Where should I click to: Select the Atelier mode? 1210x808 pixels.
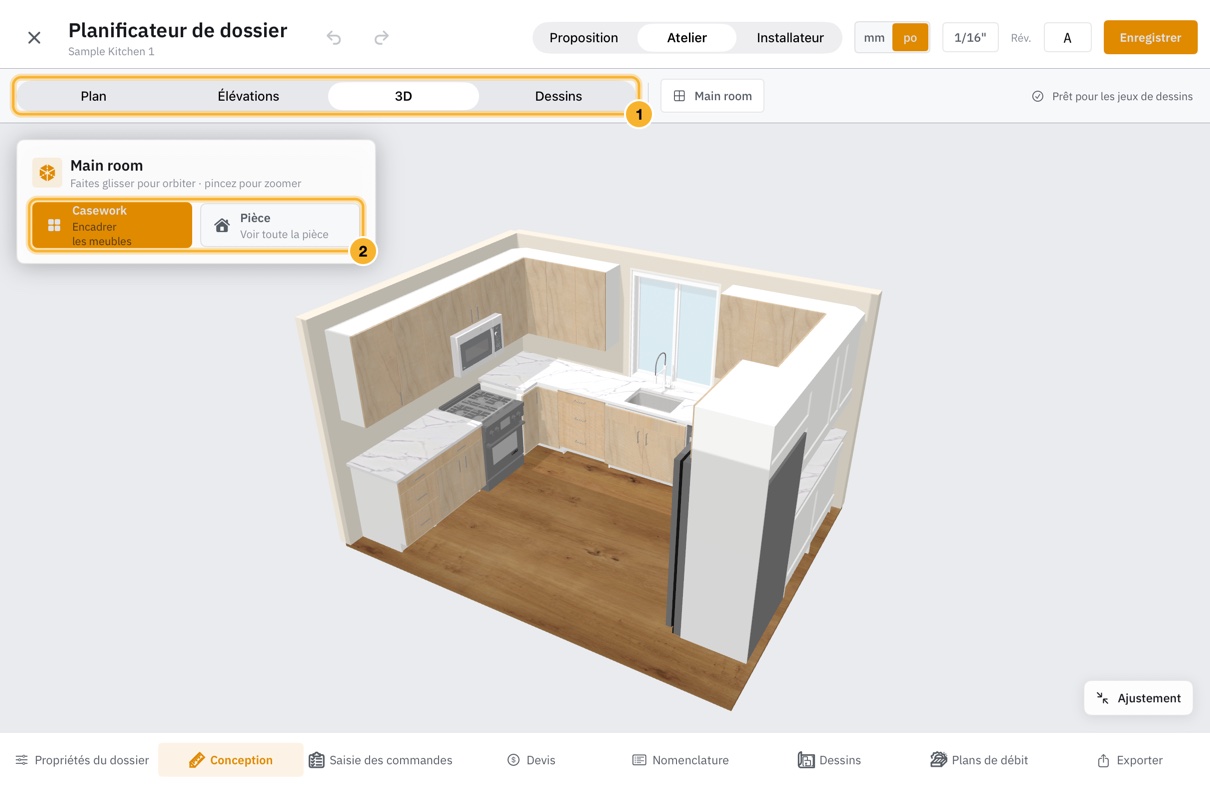click(x=687, y=38)
